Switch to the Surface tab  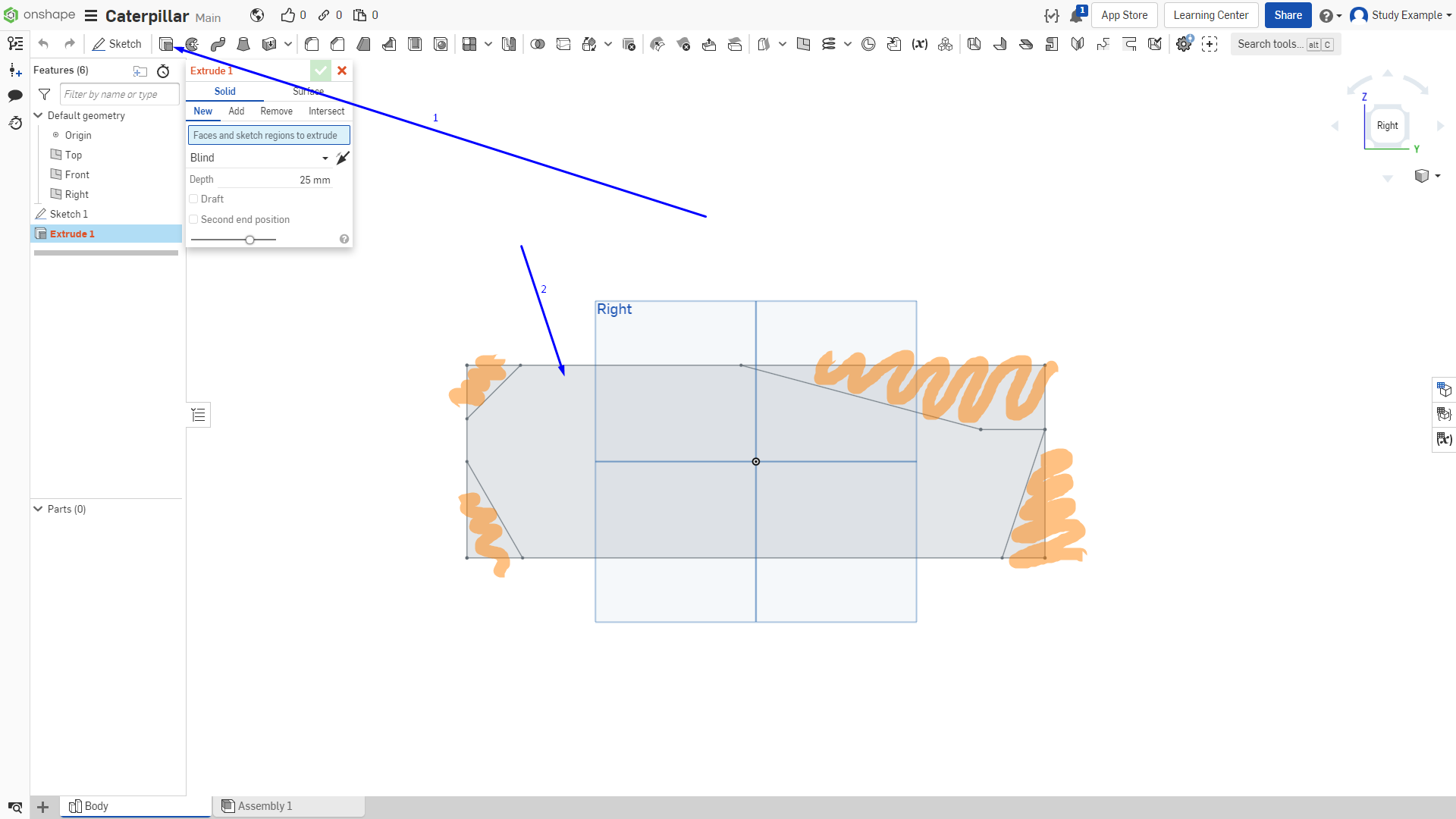pos(309,91)
